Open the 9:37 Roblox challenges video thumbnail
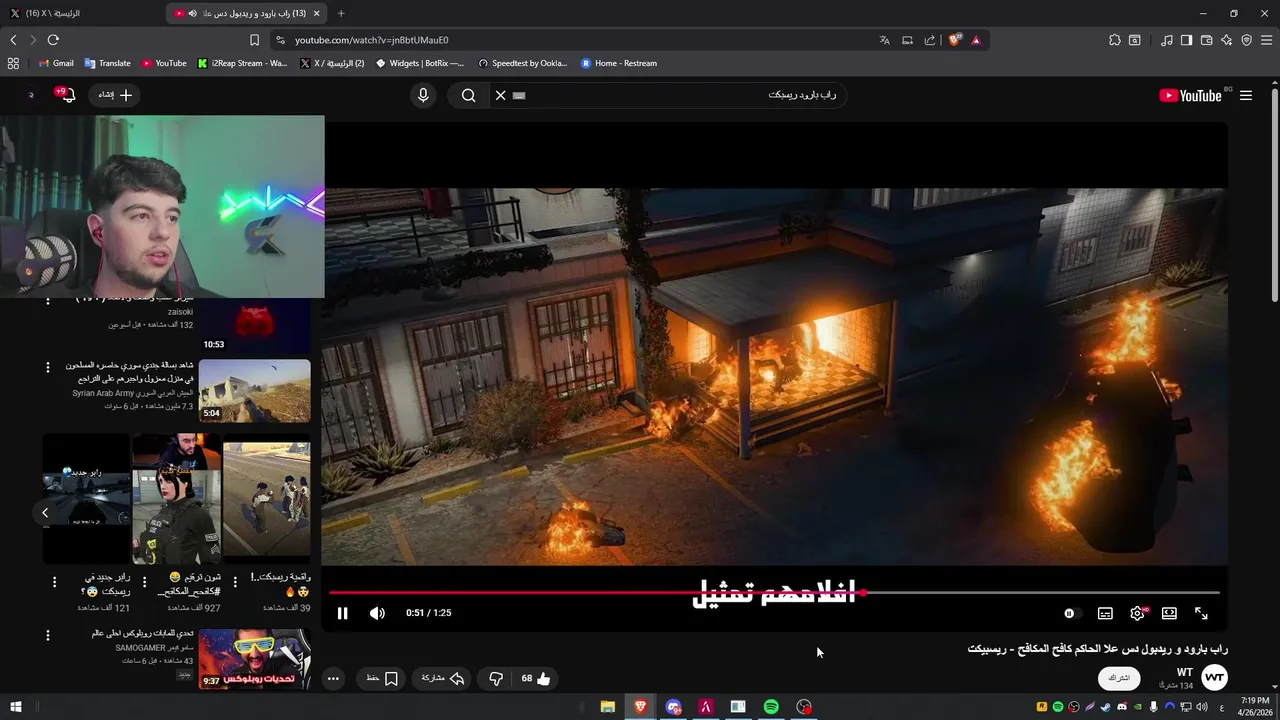This screenshot has width=1280, height=720. (254, 659)
